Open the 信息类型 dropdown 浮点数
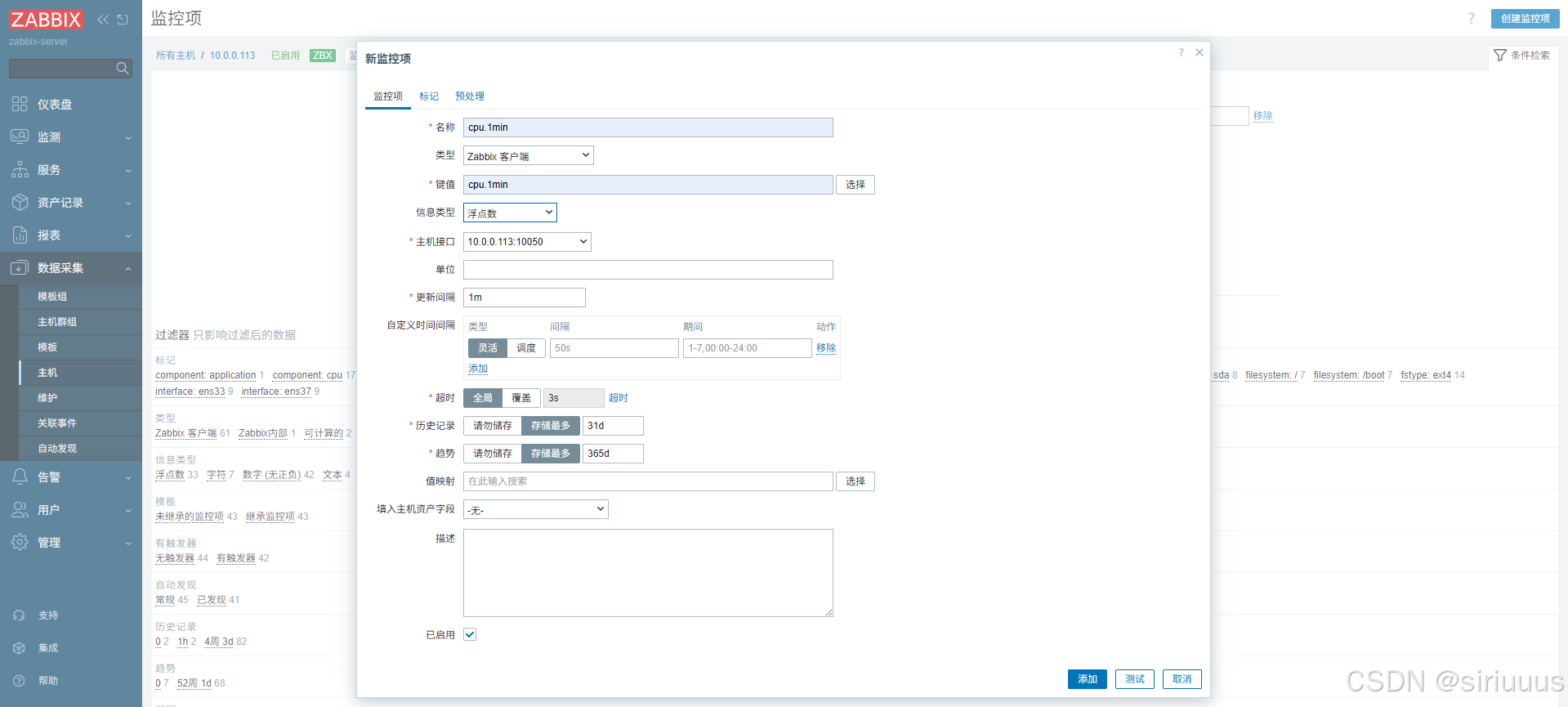1568x707 pixels. 510,213
